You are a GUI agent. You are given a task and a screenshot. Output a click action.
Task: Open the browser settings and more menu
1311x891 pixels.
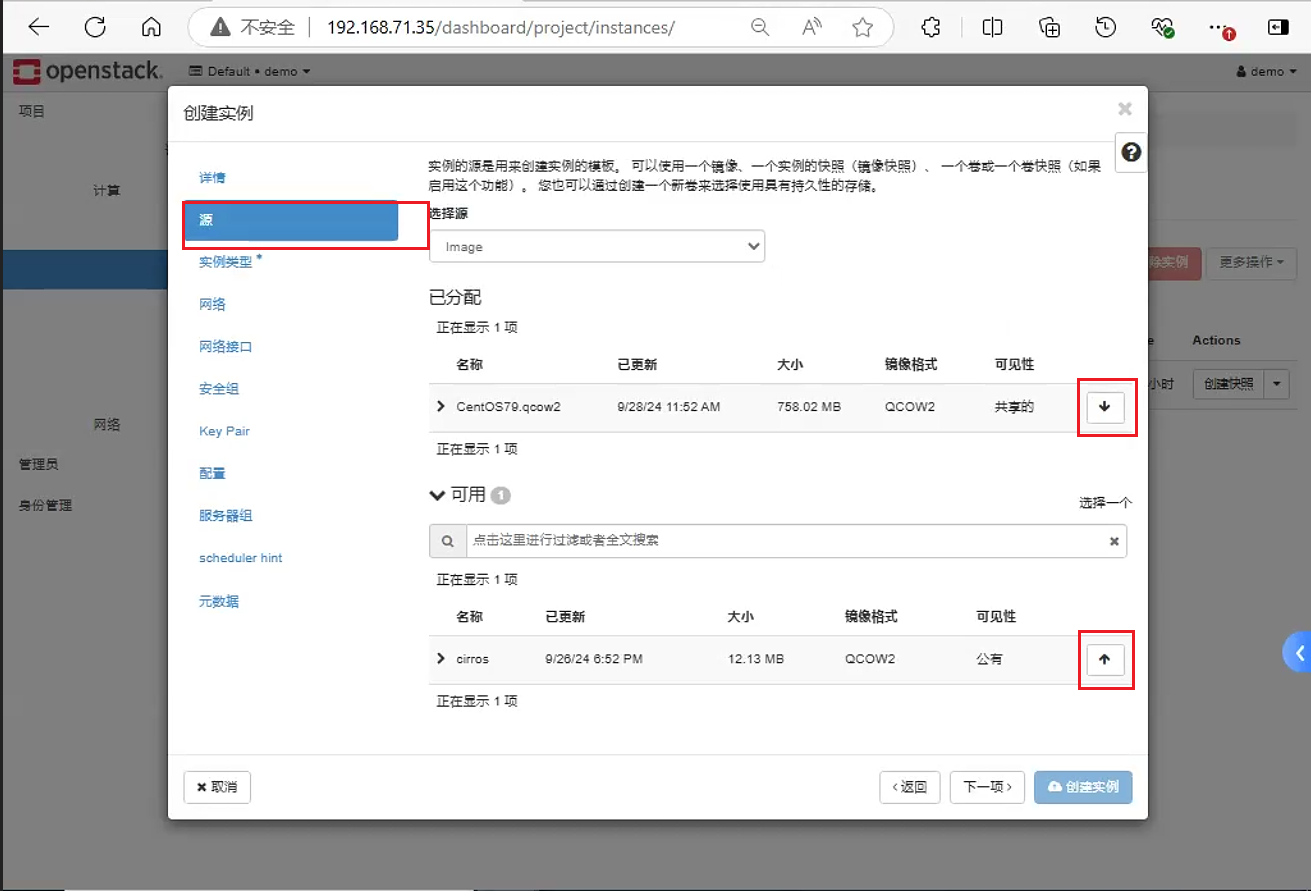click(x=1220, y=28)
